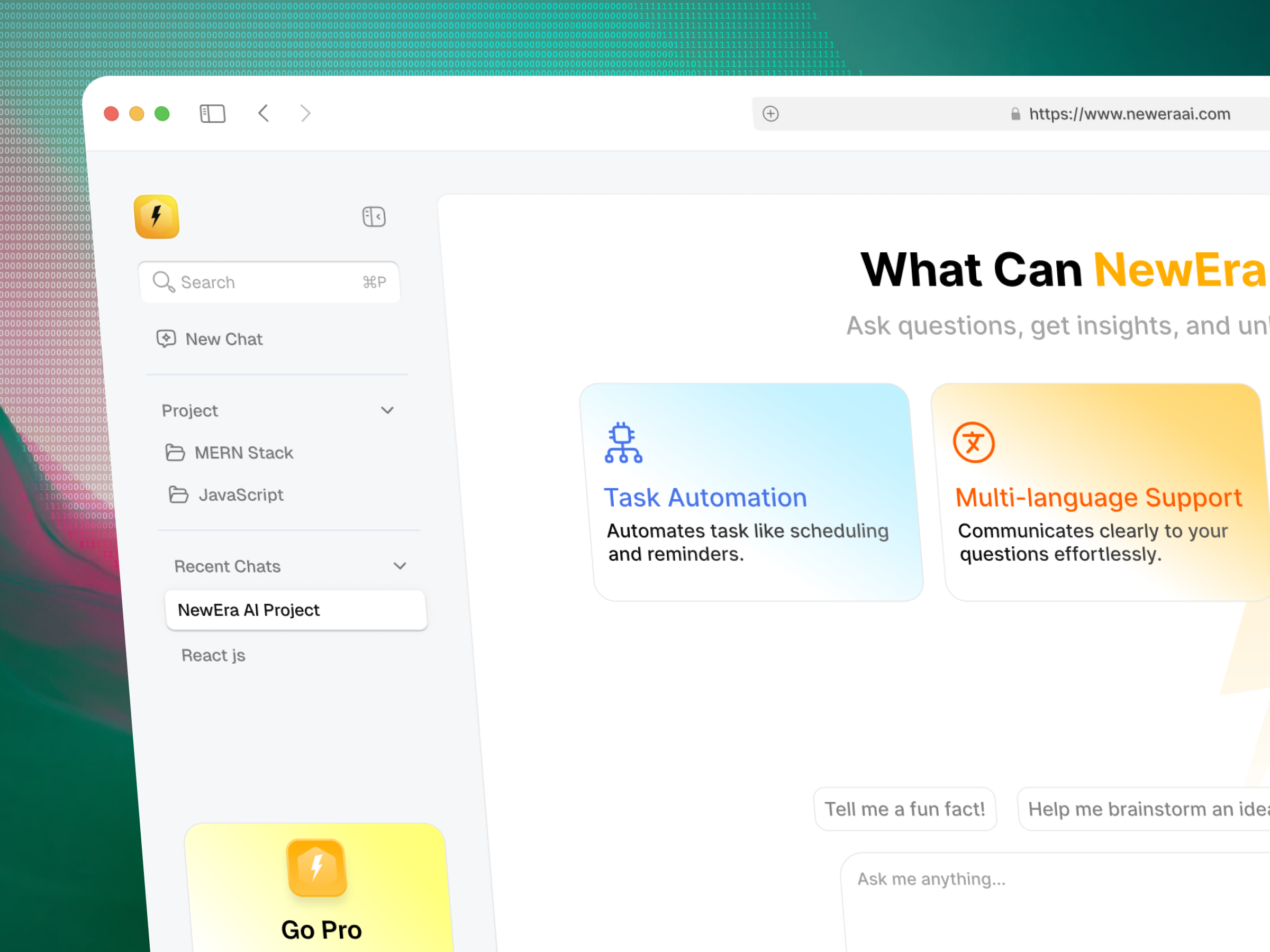Start a New Chat
Image resolution: width=1270 pixels, height=952 pixels.
point(210,339)
